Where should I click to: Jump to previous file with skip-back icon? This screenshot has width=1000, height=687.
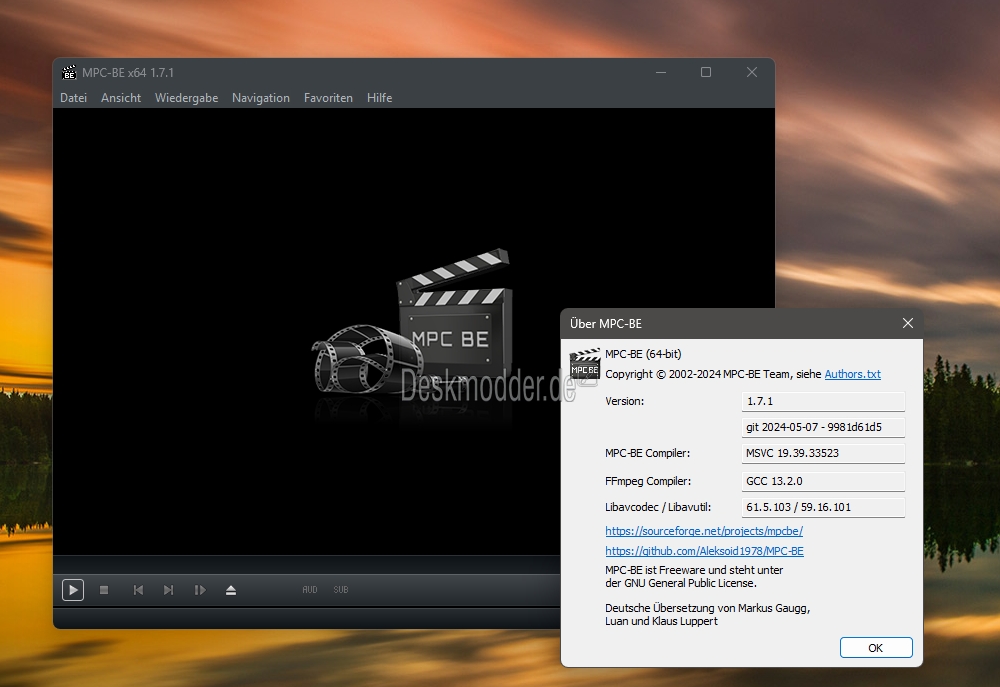point(138,590)
